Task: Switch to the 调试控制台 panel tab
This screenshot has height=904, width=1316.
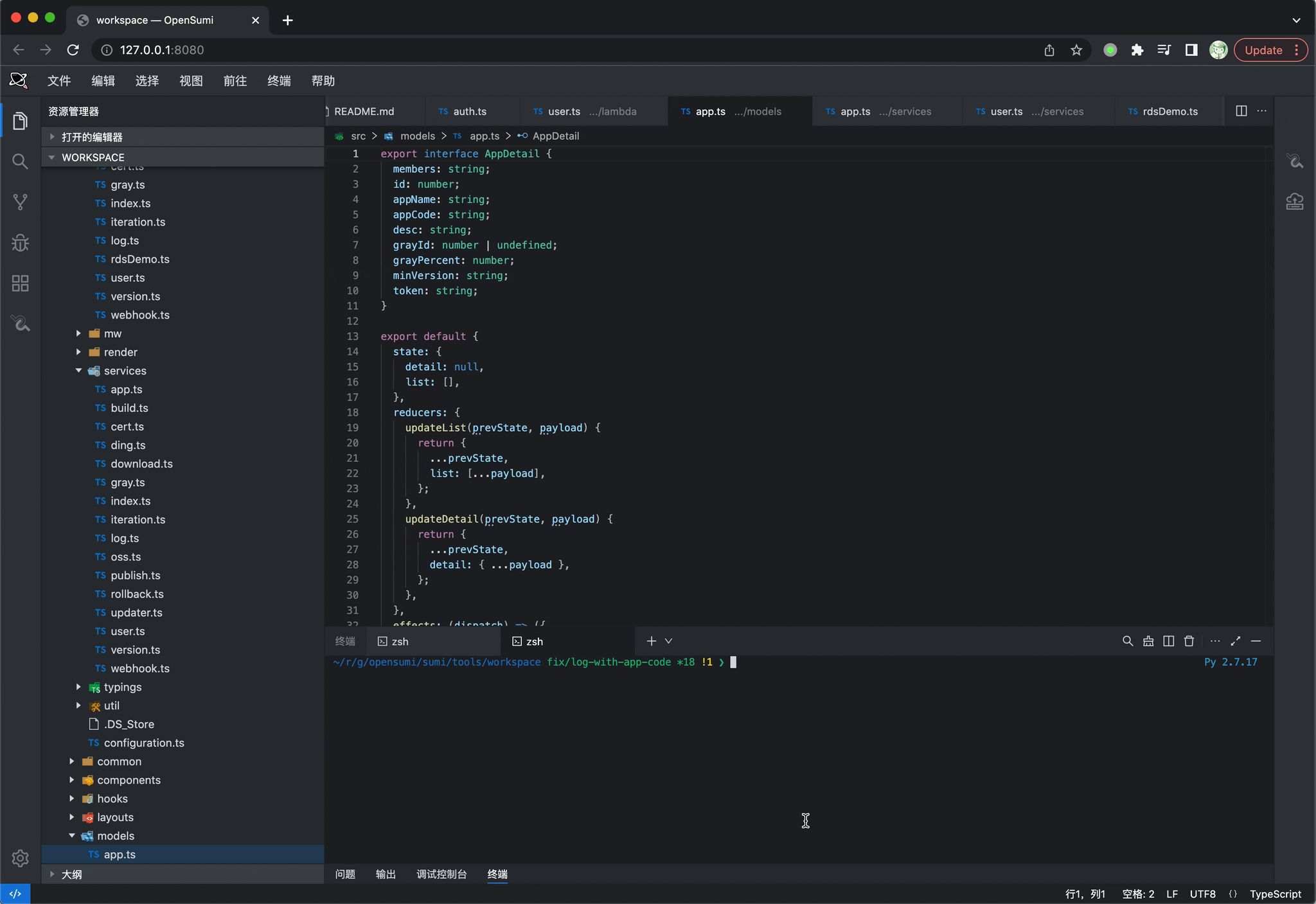Action: 441,874
